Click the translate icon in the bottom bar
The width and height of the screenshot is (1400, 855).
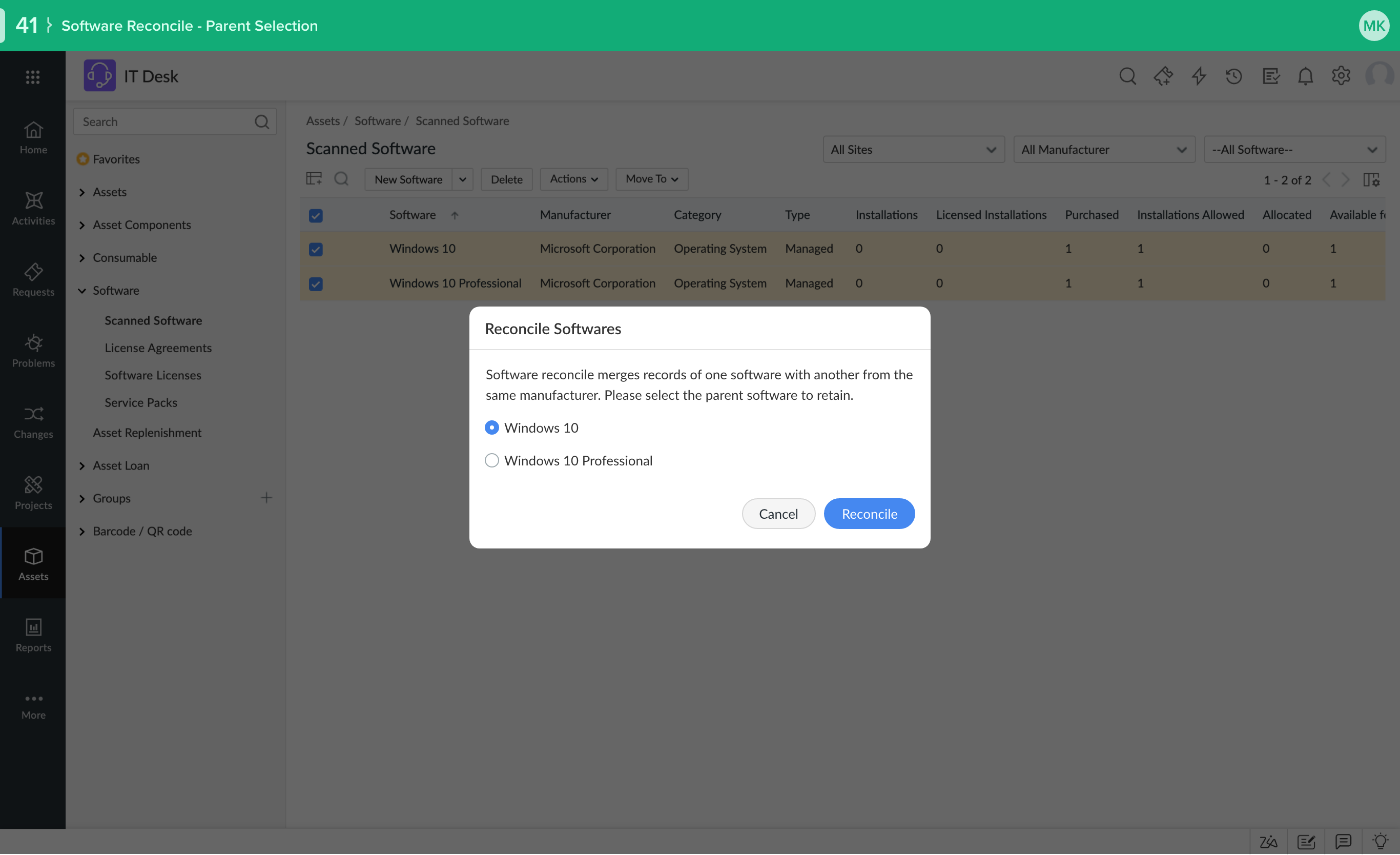[x=1268, y=842]
